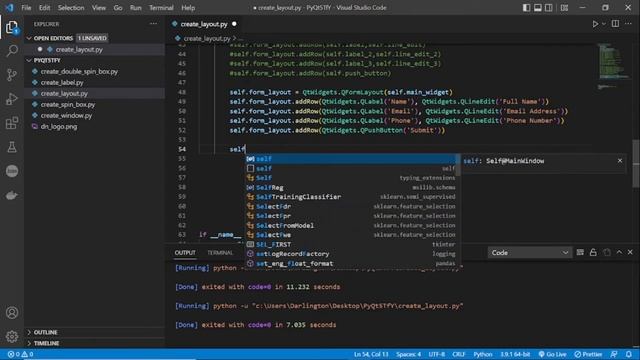Open errors and warnings status item

click(20, 354)
